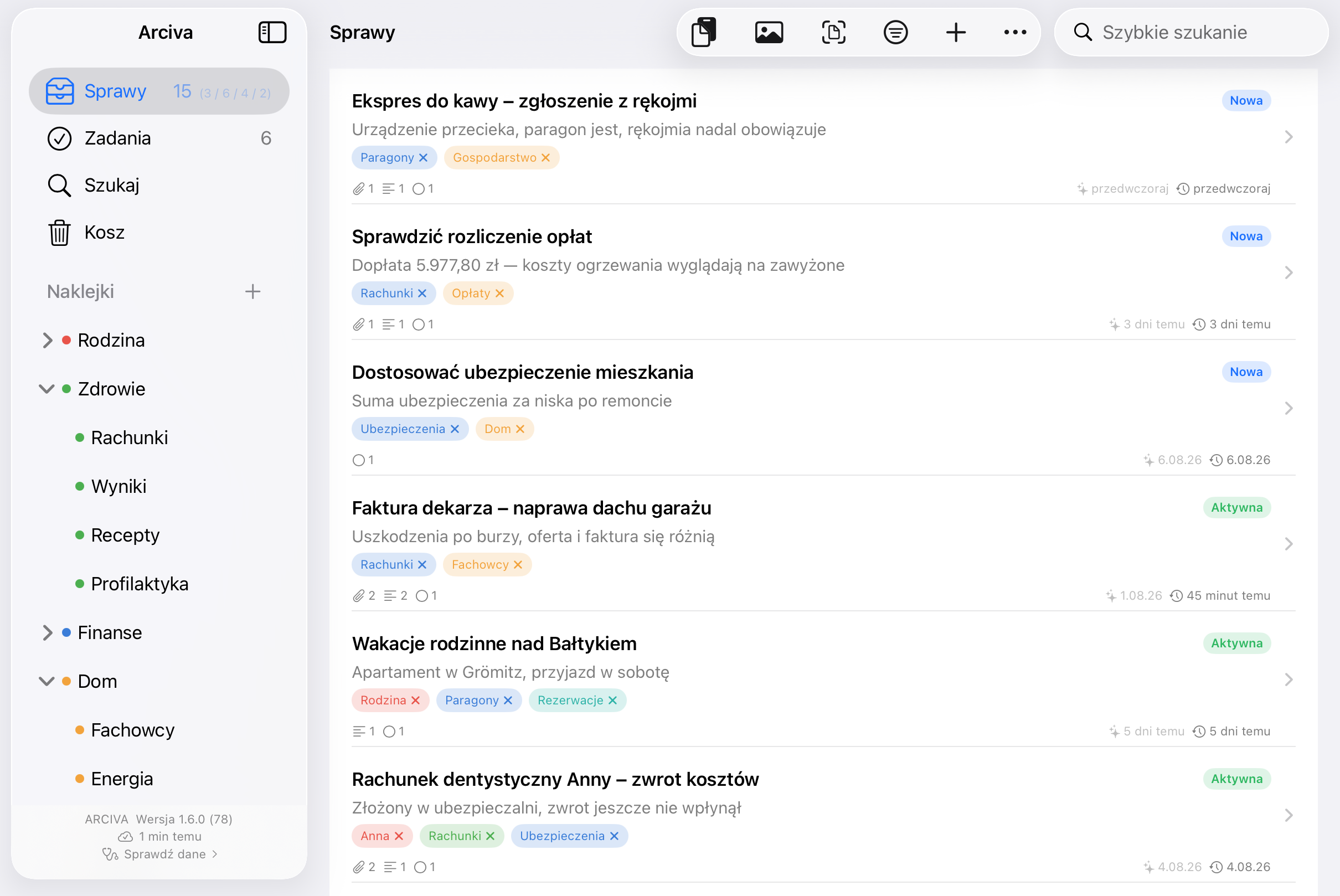This screenshot has height=896, width=1340.
Task: Select the Profilaktyka label
Action: pos(140,584)
